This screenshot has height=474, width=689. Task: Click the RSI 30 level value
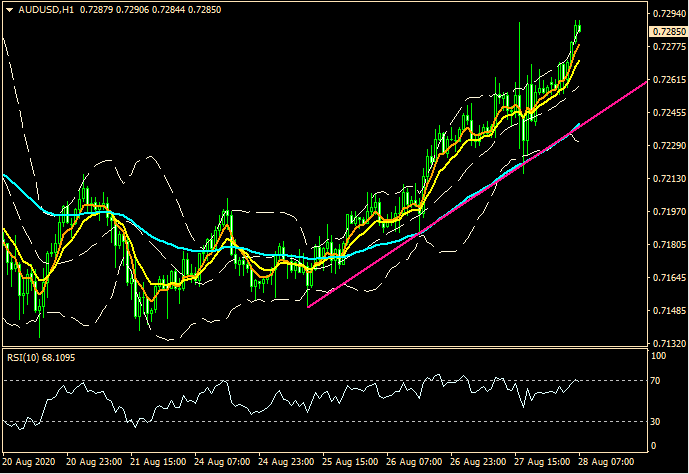click(x=657, y=421)
